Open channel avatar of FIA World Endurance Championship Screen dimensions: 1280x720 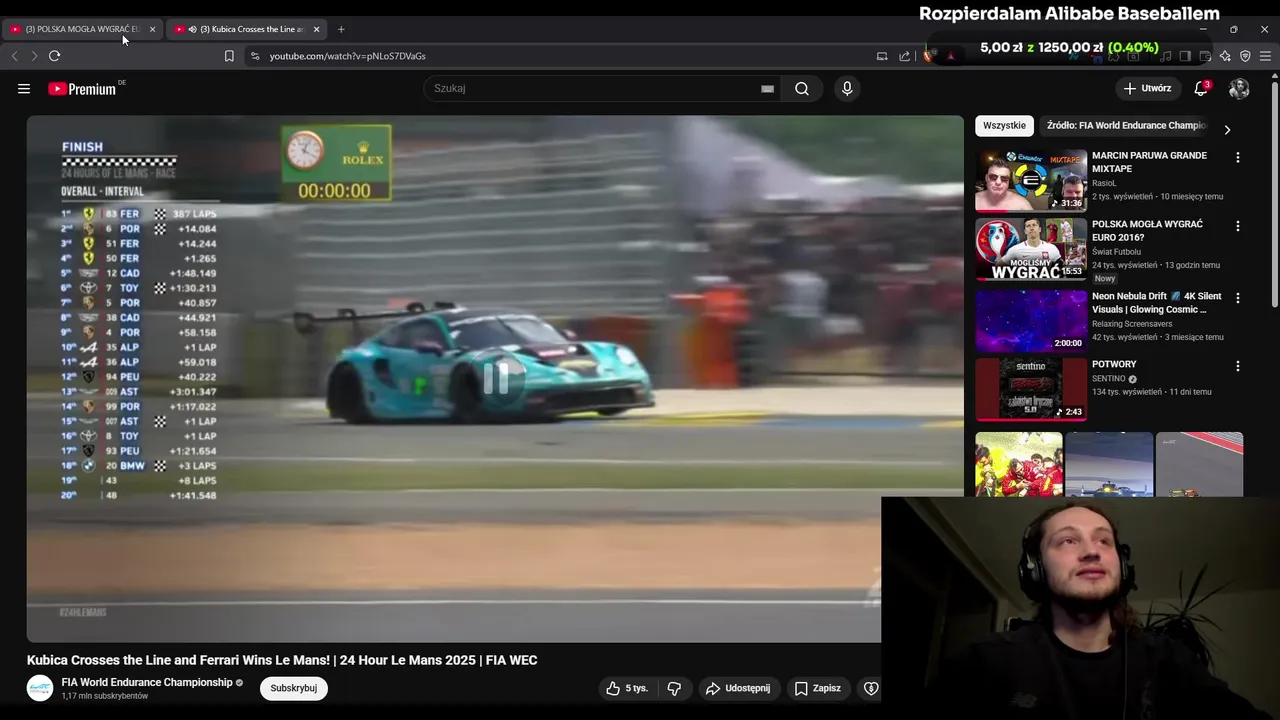point(40,688)
